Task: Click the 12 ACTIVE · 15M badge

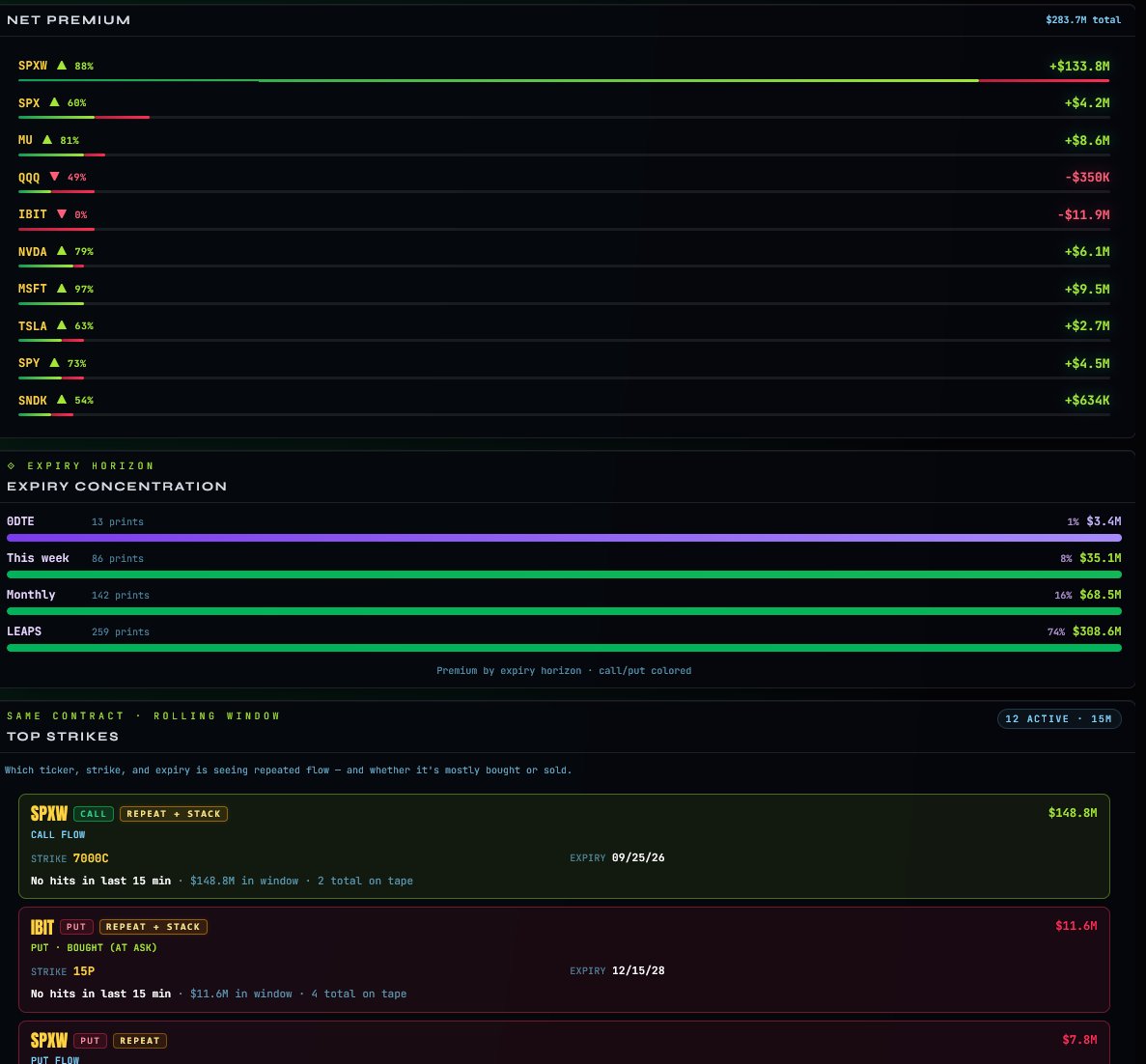Action: tap(1058, 719)
